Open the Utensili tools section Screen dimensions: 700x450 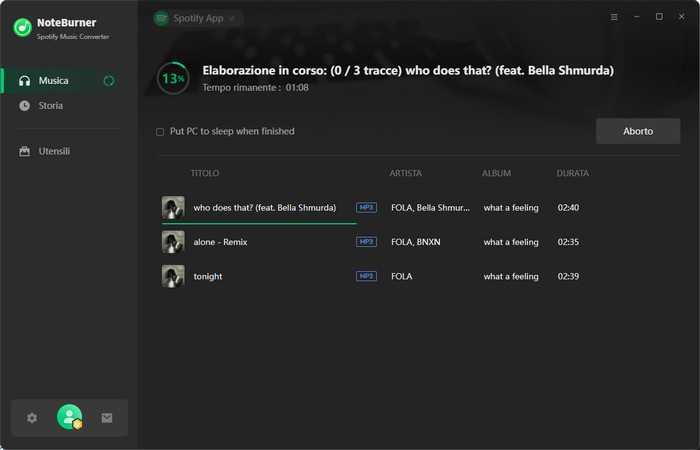[54, 151]
